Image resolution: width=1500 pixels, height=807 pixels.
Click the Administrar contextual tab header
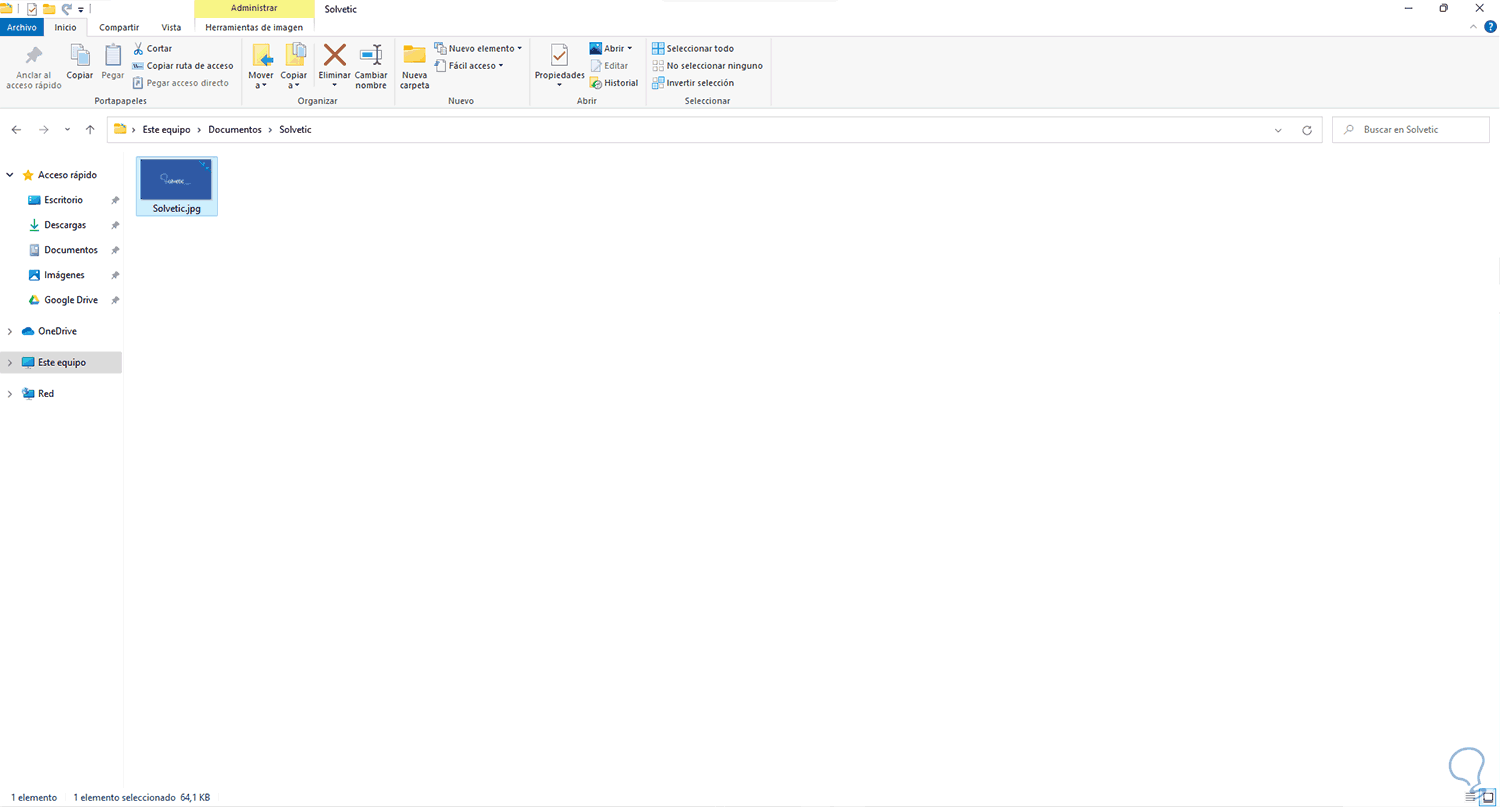coord(254,8)
